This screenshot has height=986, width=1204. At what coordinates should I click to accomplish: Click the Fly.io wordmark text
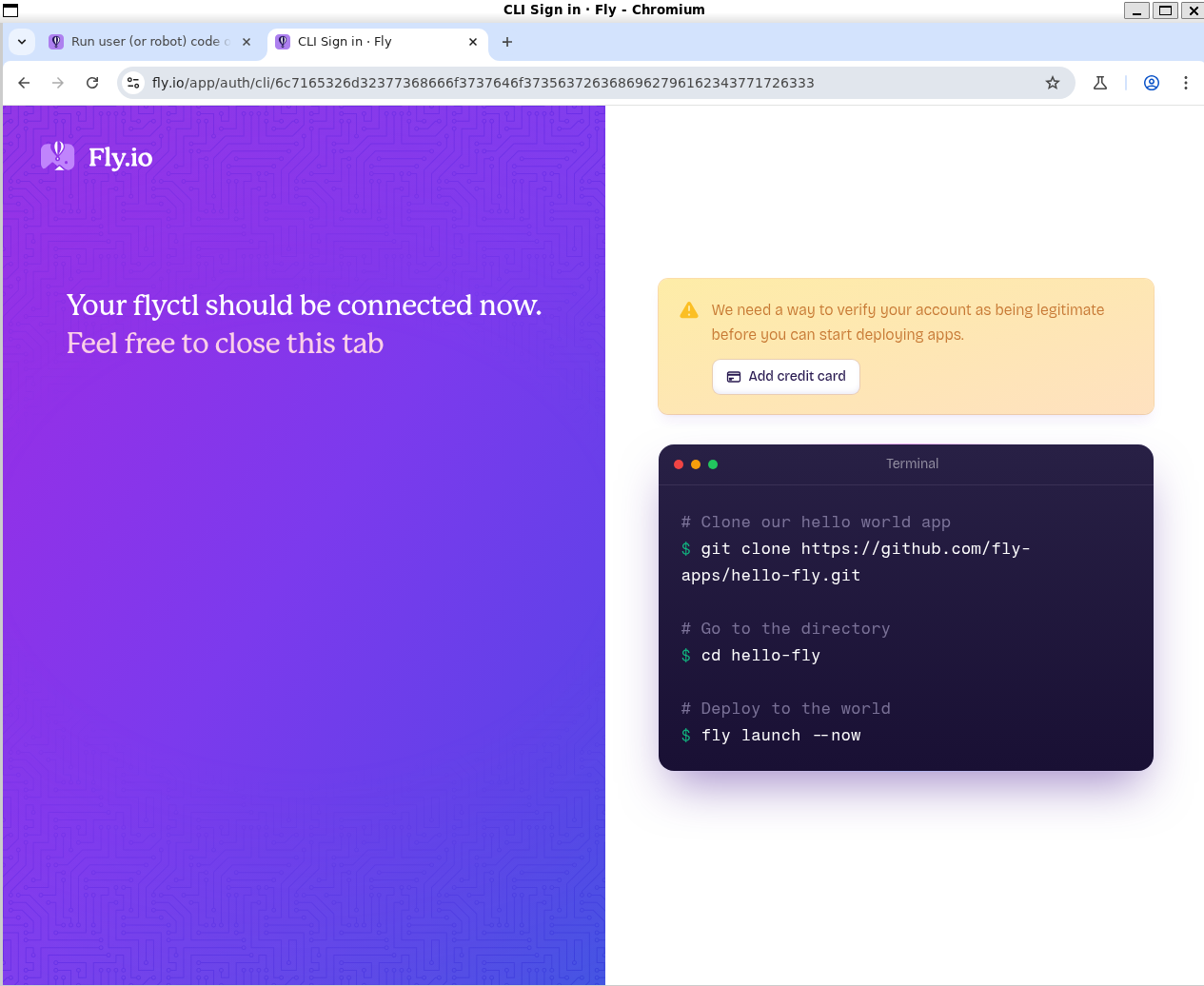[x=121, y=157]
